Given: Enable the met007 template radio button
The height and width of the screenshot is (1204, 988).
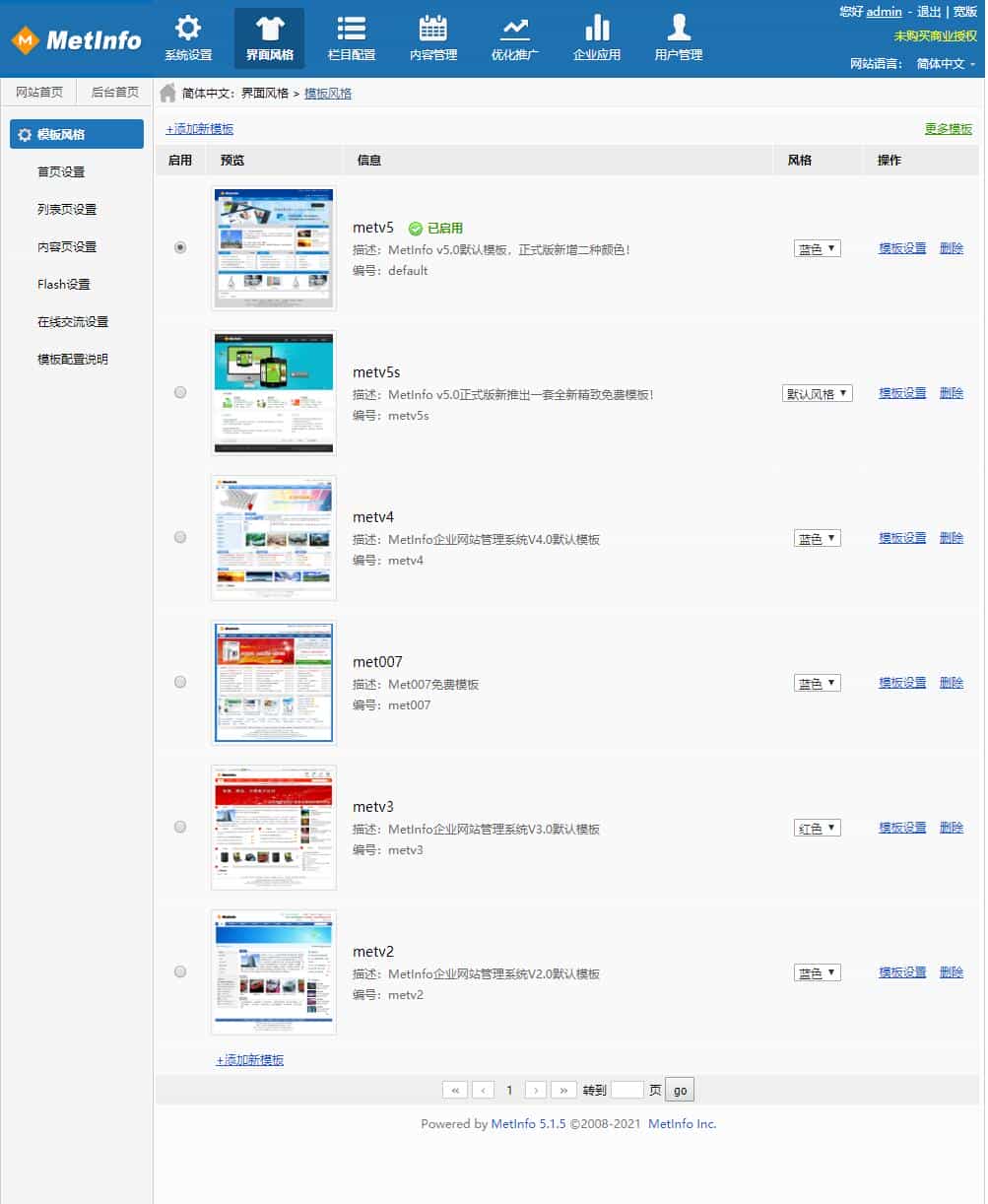Looking at the screenshot, I should click(180, 682).
